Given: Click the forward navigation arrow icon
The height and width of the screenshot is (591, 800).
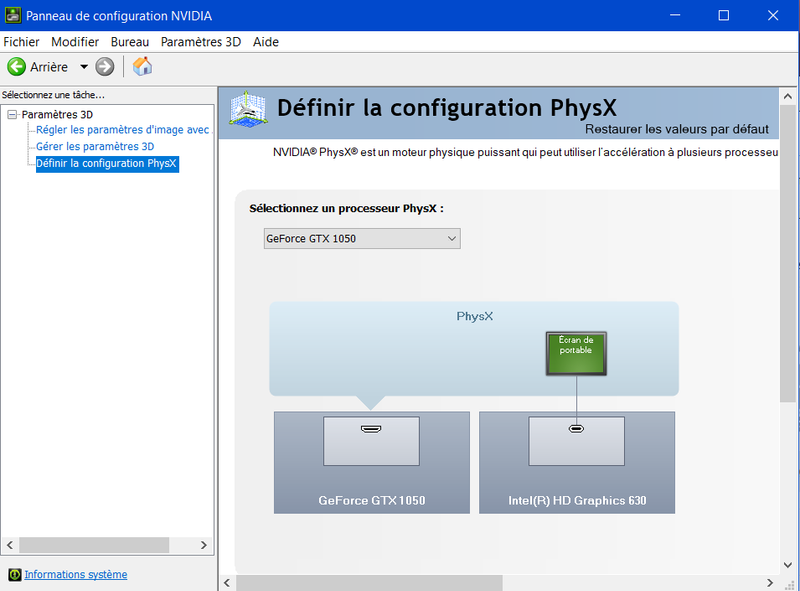Looking at the screenshot, I should (105, 67).
